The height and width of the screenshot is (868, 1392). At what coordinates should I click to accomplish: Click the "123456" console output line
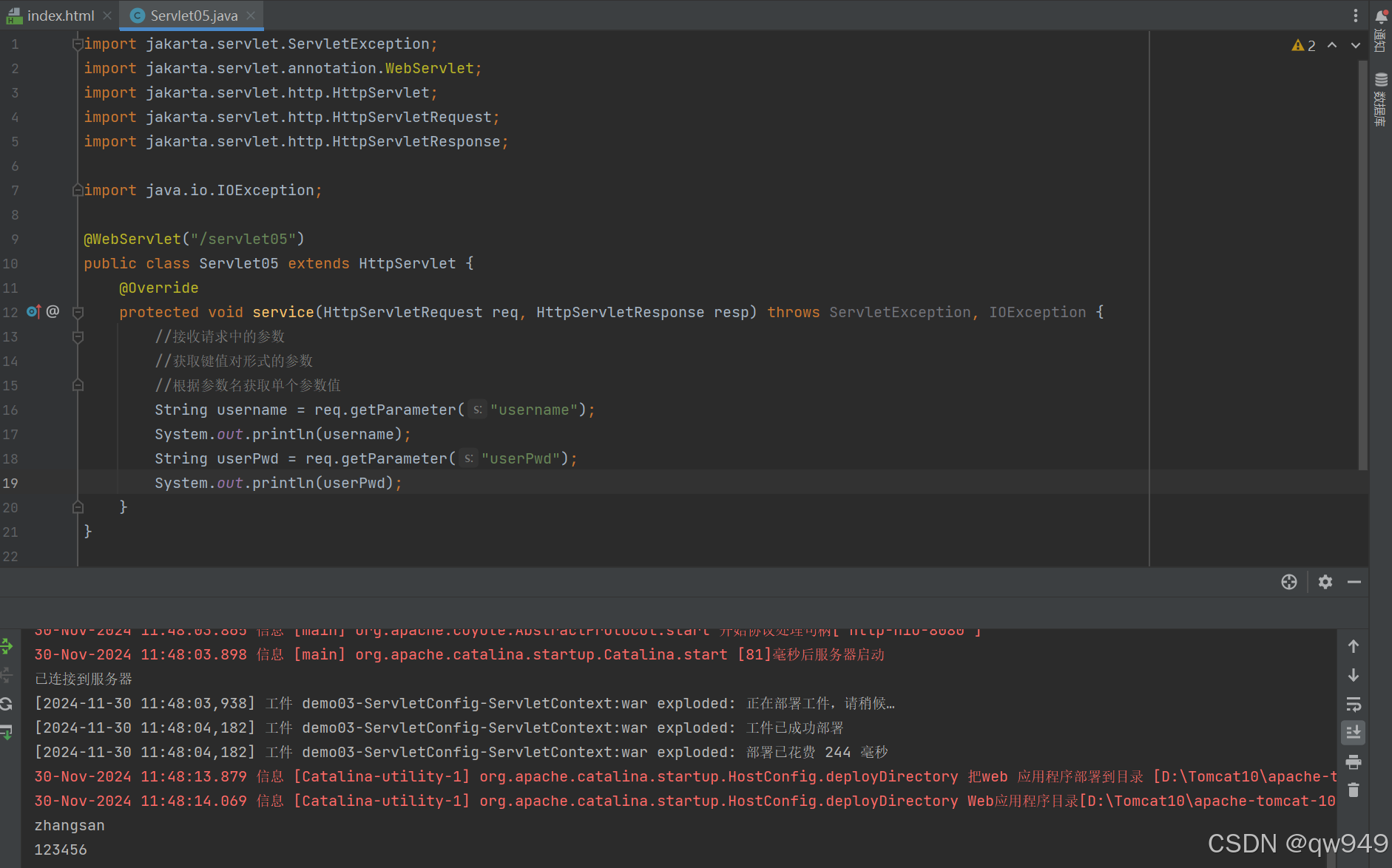pos(61,850)
